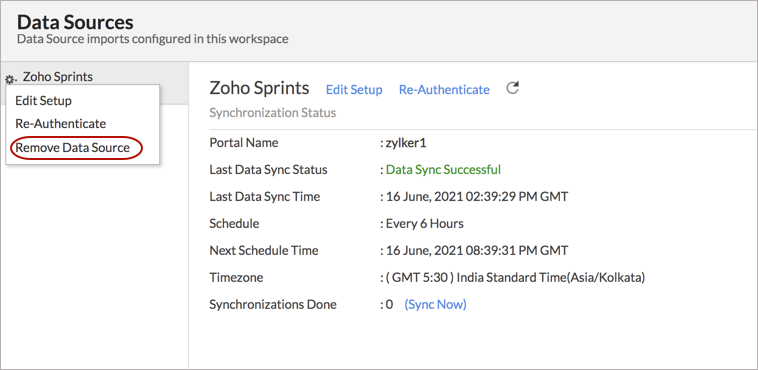Click the green Data Sync Successful status text
Viewport: 758px width, 370px height.
(443, 170)
